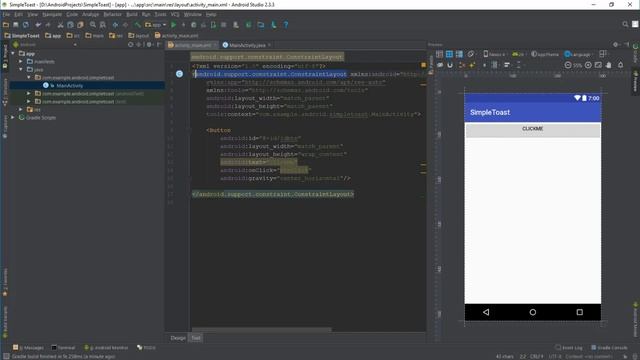This screenshot has width=640, height=360.
Task: Click the closing ConstraintLayout tag line
Action: pos(273,194)
